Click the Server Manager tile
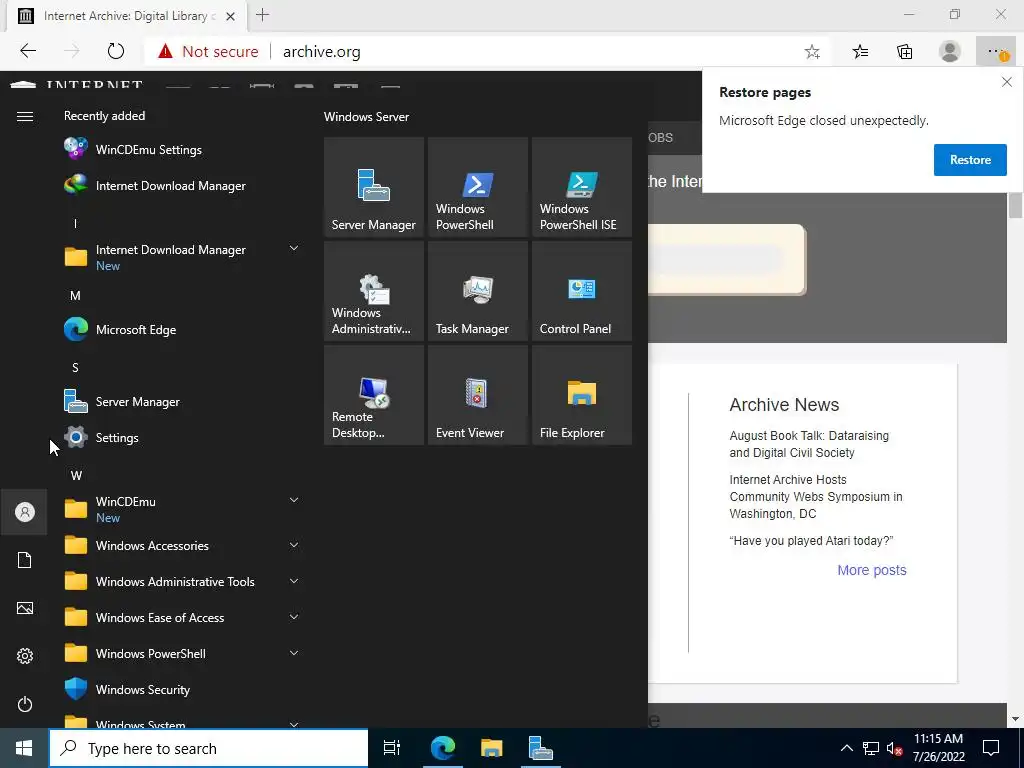Viewport: 1024px width, 768px height. [x=374, y=187]
